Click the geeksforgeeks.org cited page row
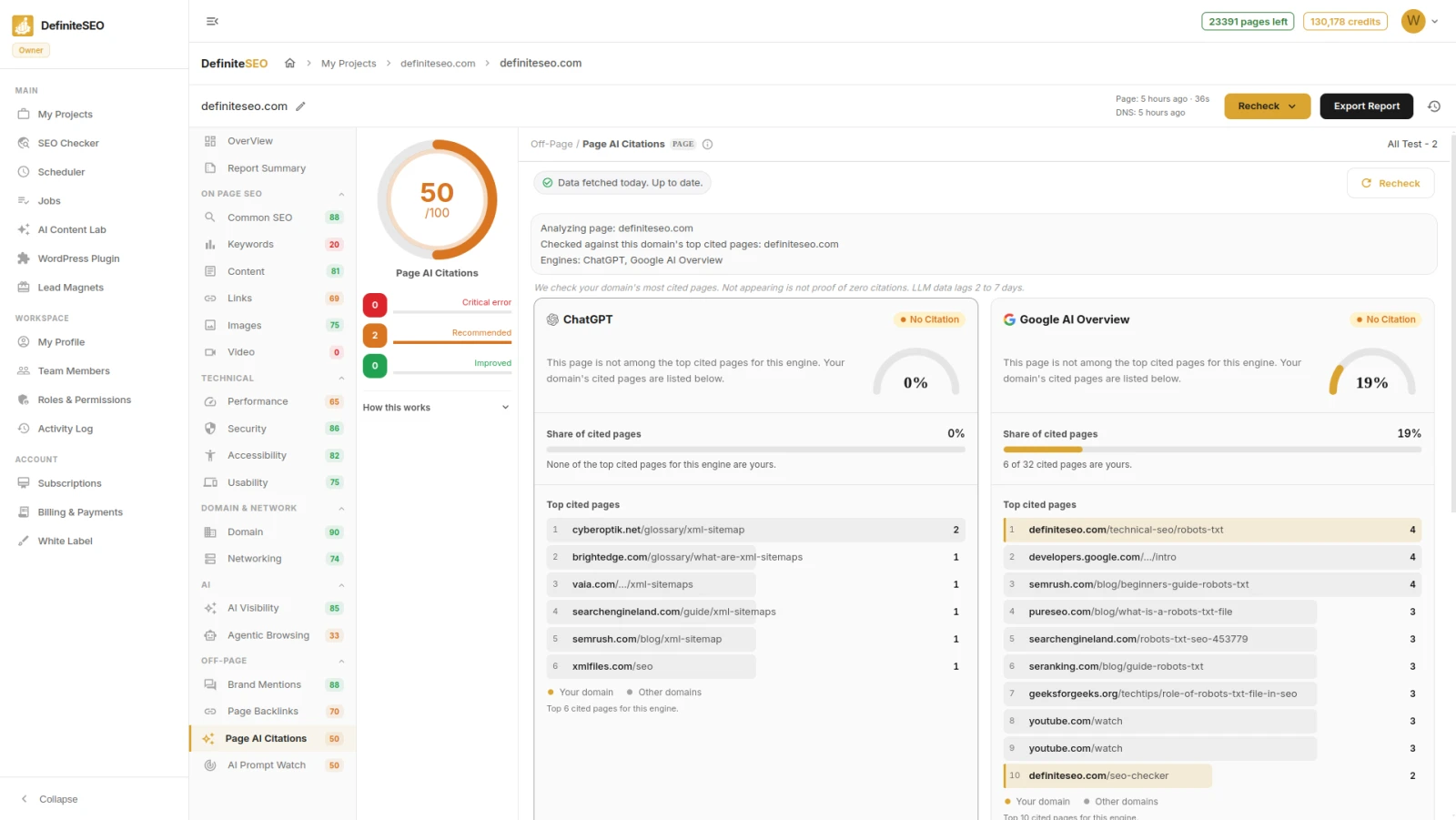Viewport: 1456px width, 820px height. click(x=1212, y=693)
